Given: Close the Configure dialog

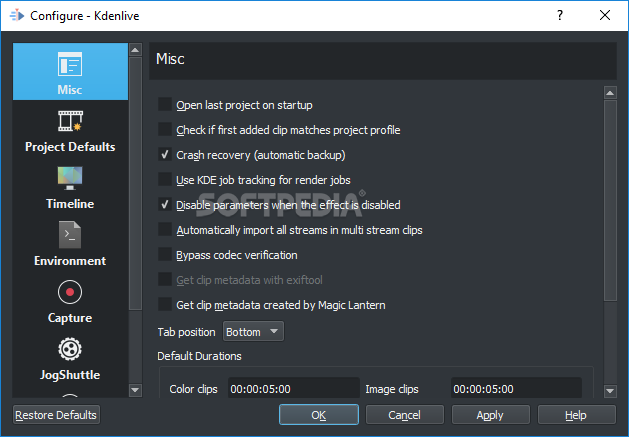Looking at the screenshot, I should click(605, 15).
